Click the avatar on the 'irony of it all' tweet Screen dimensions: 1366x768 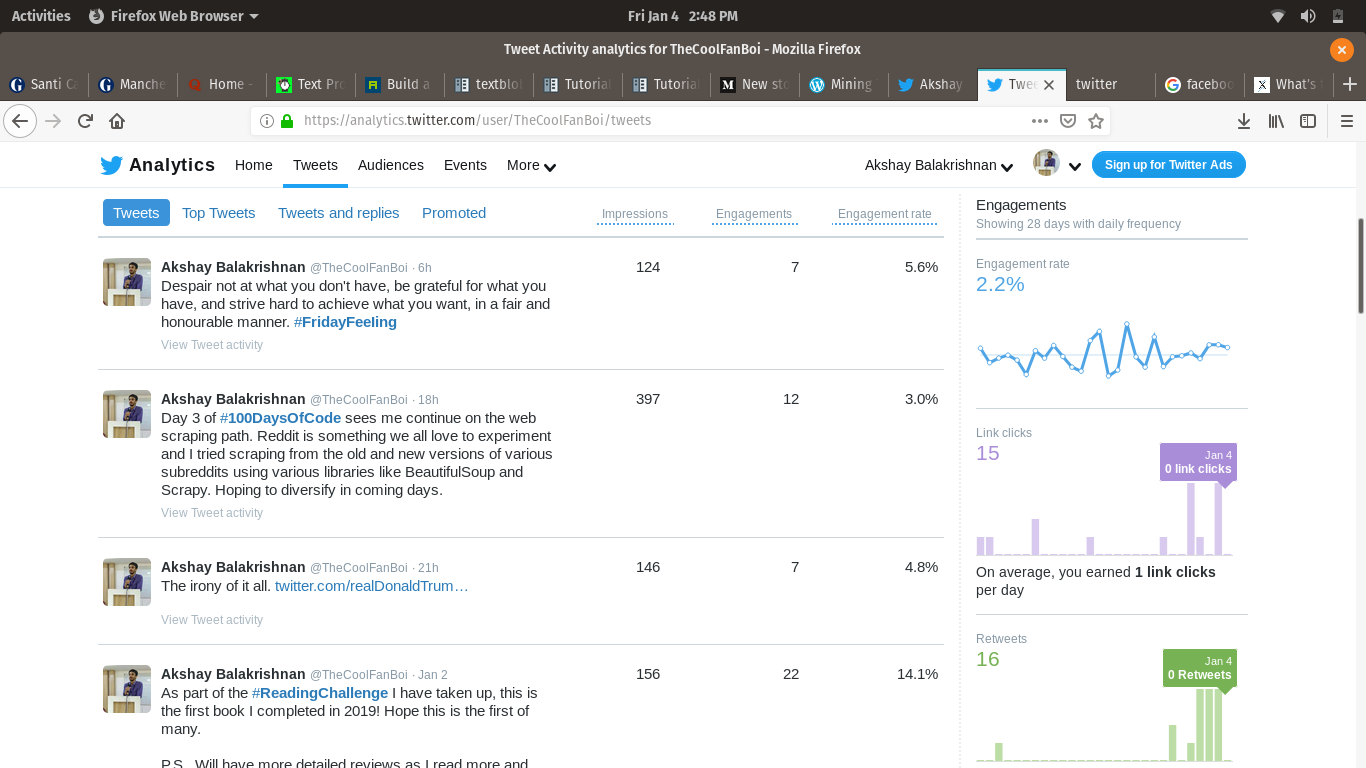click(x=127, y=582)
